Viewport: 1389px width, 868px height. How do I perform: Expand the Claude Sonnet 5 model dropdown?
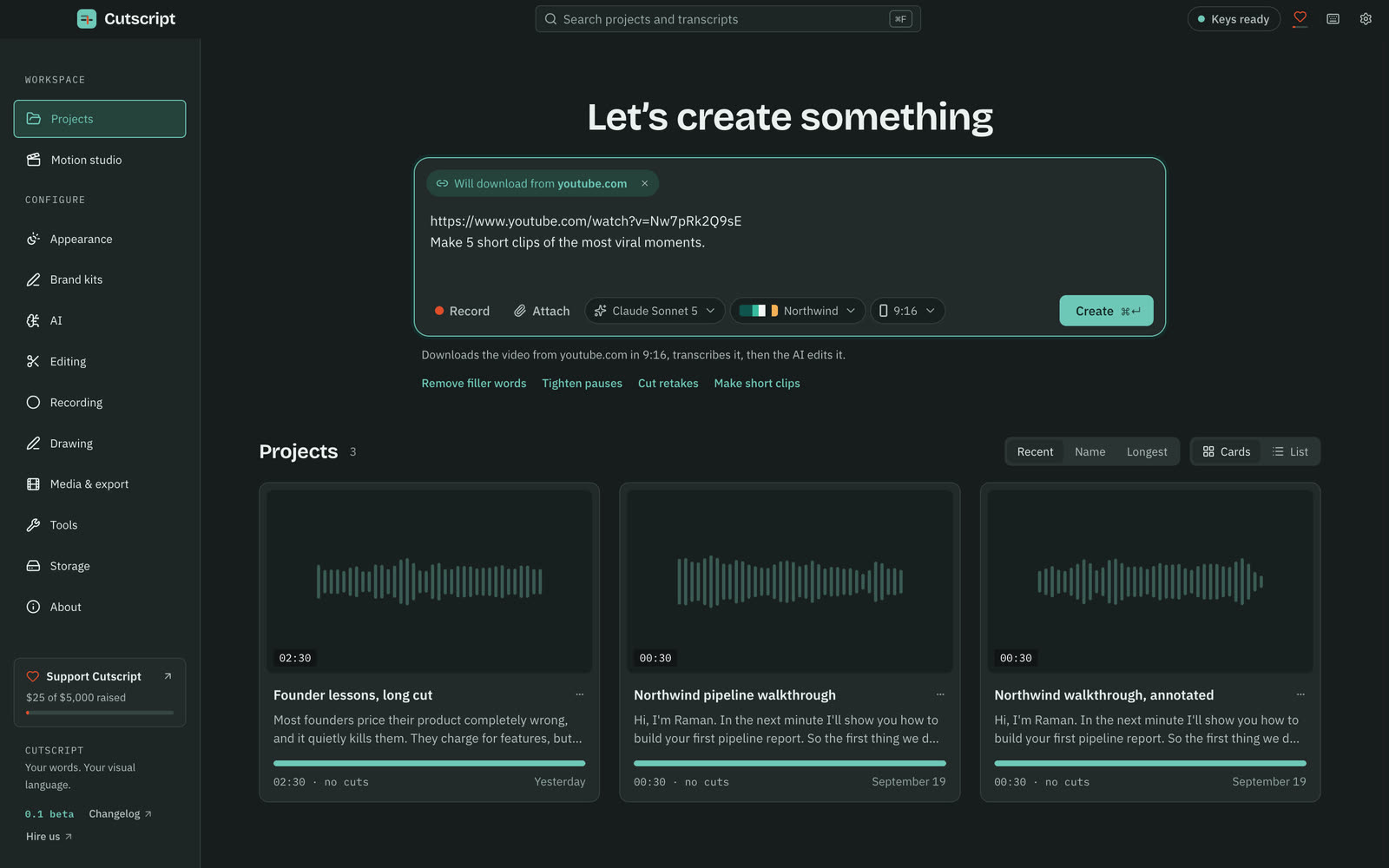[x=655, y=311]
